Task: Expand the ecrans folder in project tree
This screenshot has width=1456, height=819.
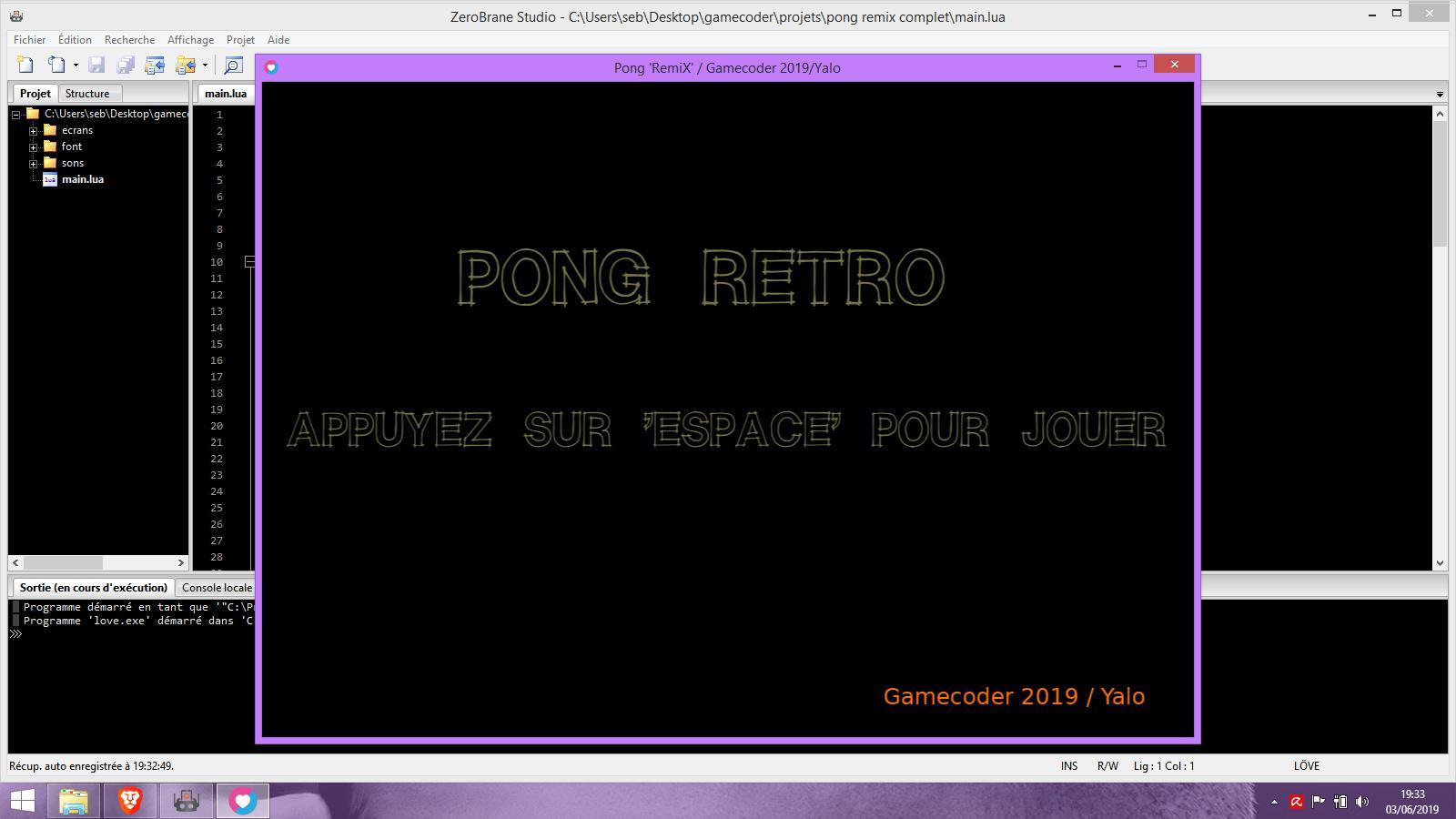Action: [34, 131]
